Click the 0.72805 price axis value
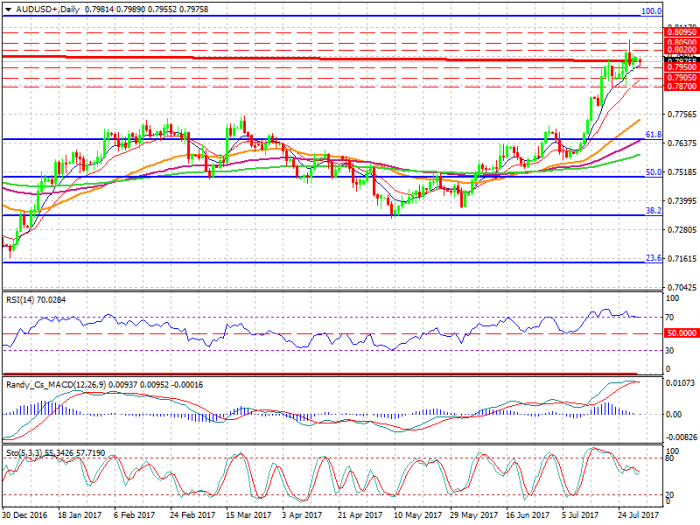 tap(682, 229)
